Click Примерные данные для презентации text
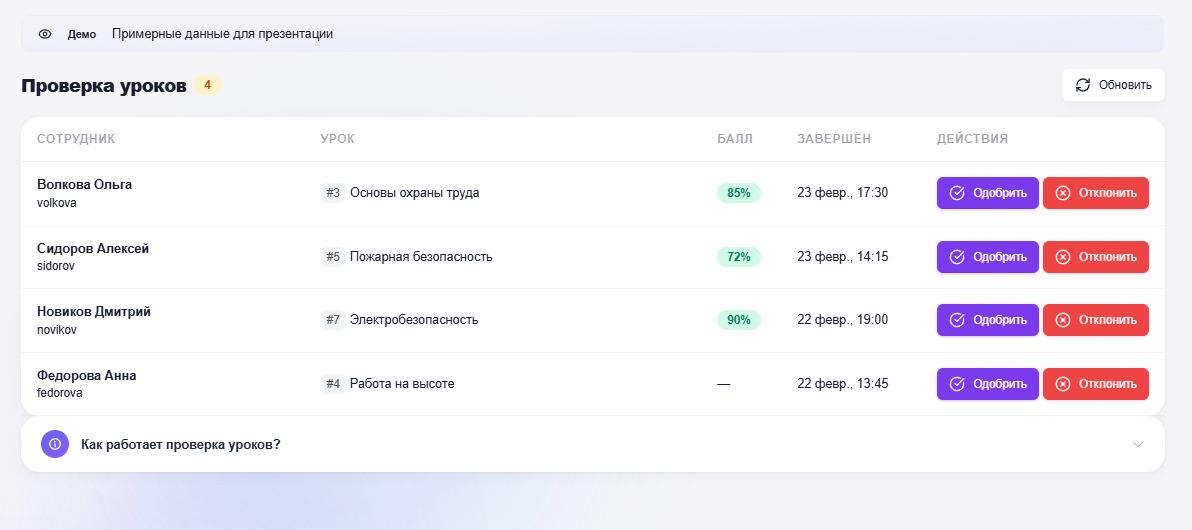This screenshot has width=1192, height=530. point(222,34)
